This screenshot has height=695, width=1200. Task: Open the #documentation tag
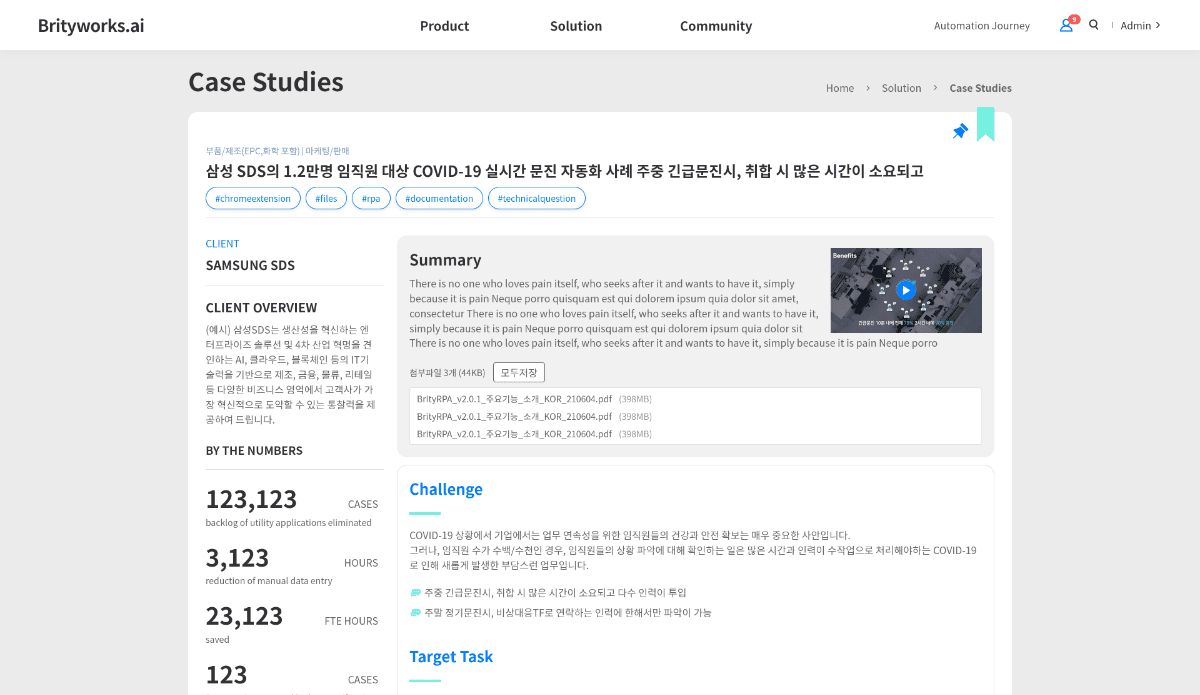(439, 198)
